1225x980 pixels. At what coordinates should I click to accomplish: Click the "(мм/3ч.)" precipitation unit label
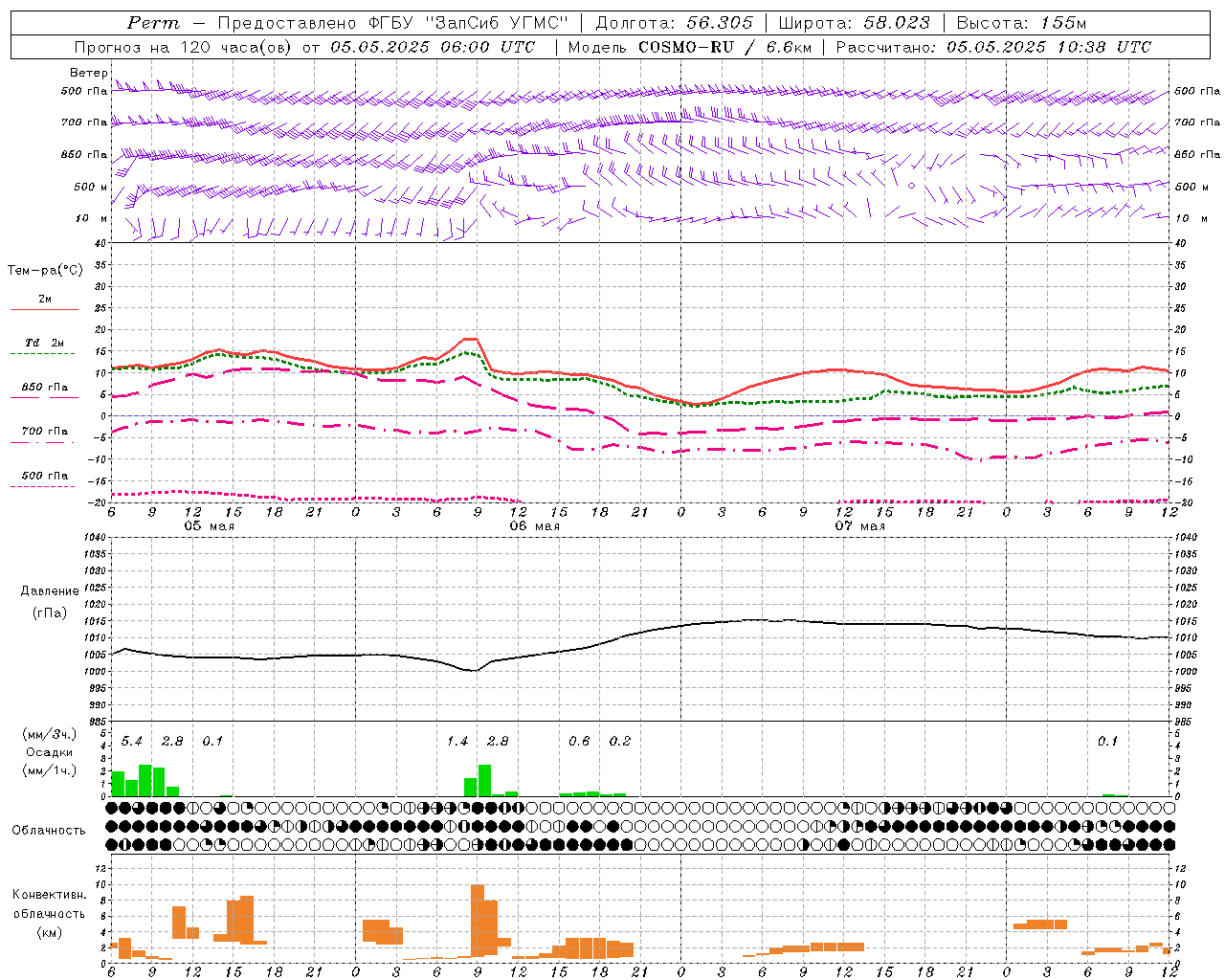[x=49, y=734]
